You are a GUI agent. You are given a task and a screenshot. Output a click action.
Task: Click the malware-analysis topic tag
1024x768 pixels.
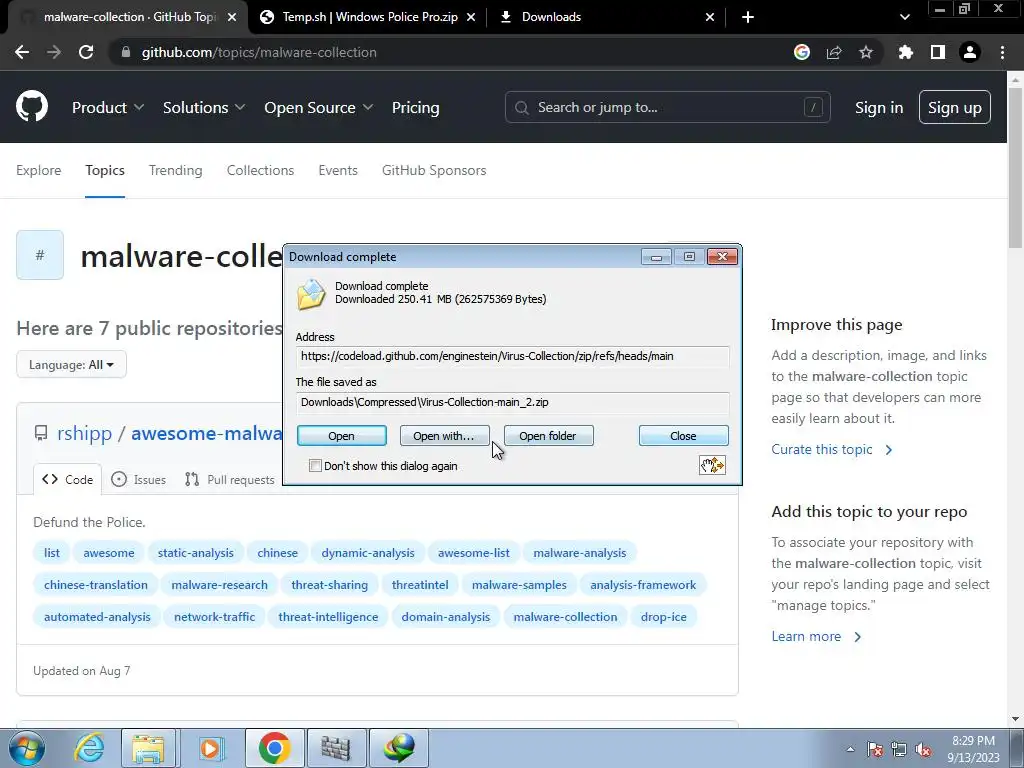[x=579, y=552]
